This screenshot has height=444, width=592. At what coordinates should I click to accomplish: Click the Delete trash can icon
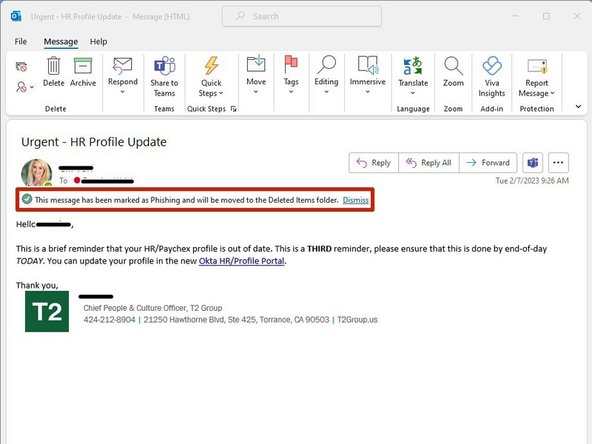click(54, 66)
